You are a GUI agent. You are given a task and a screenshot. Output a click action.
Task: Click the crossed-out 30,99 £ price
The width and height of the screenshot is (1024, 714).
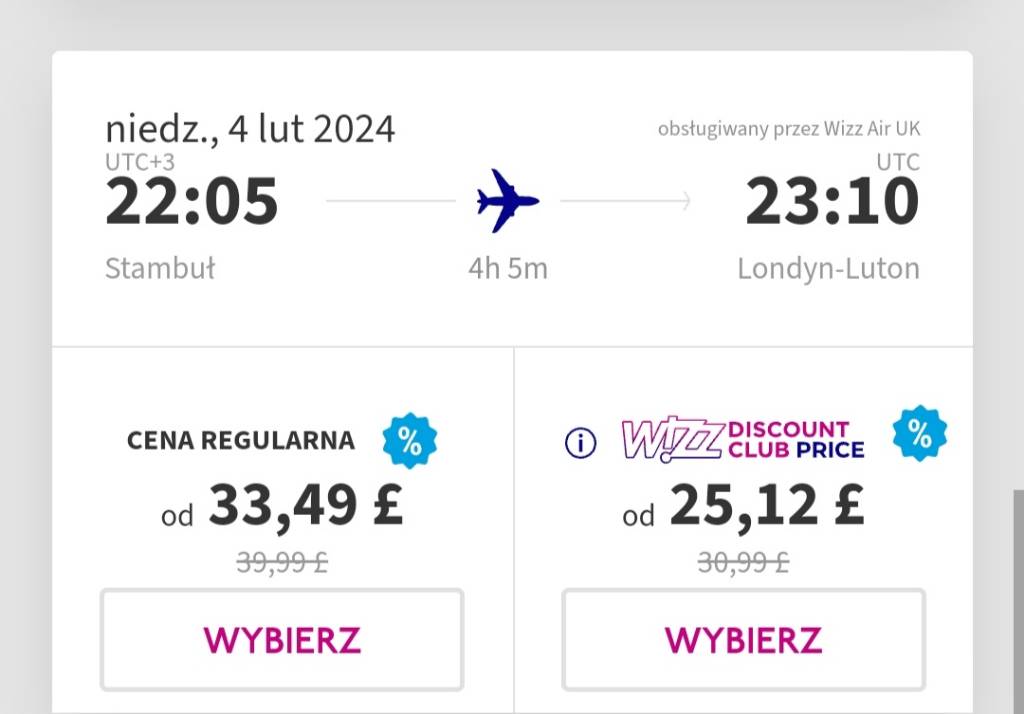[743, 562]
